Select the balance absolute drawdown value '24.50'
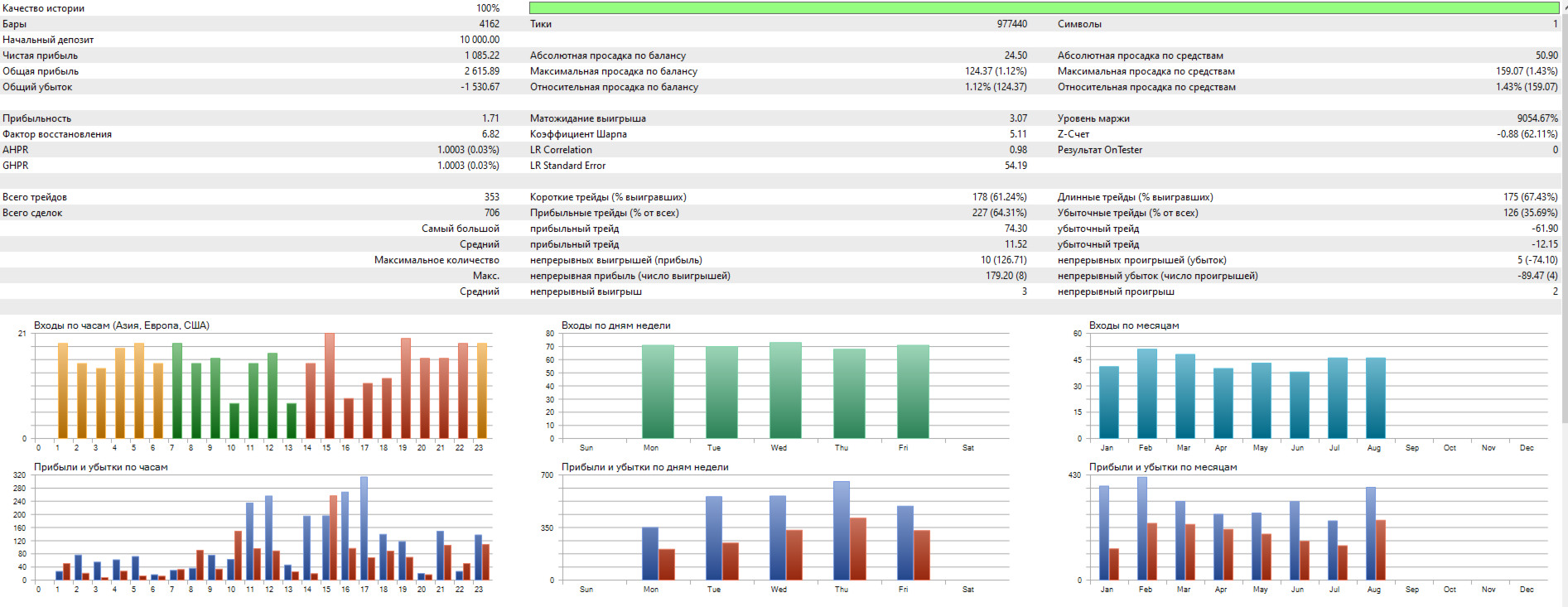Image resolution: width=1568 pixels, height=607 pixels. coord(1016,55)
